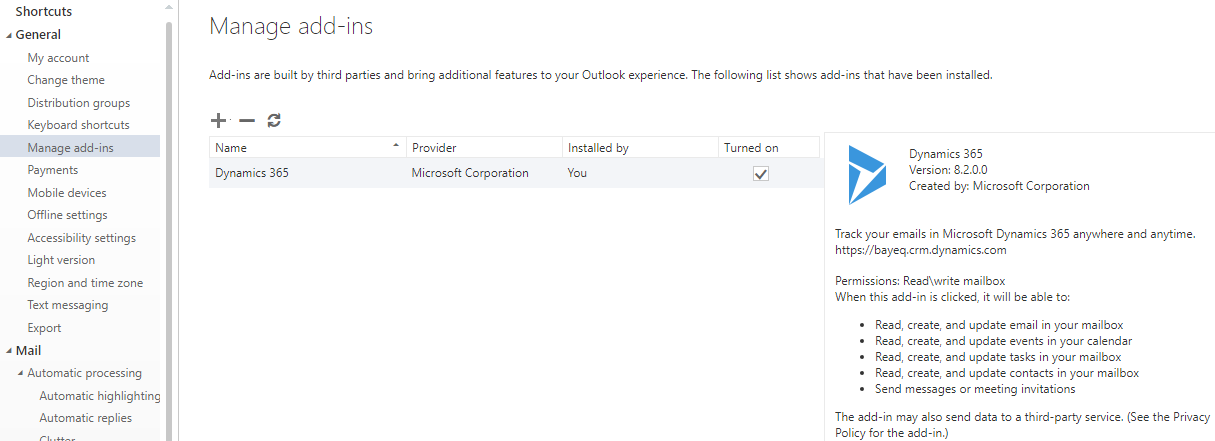Click the Dynamics 365 logo icon
1215x441 pixels.
pos(867,174)
